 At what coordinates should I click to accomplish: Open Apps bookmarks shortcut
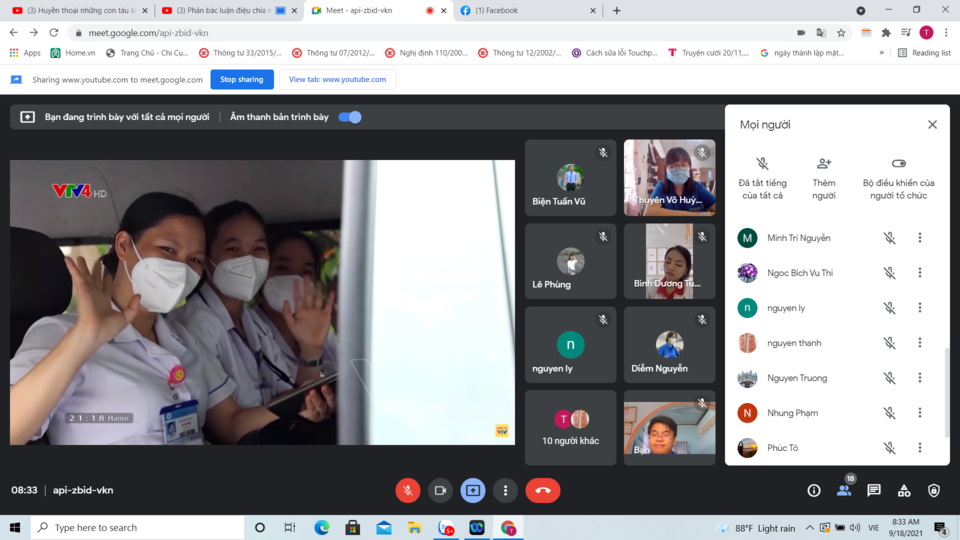click(25, 53)
